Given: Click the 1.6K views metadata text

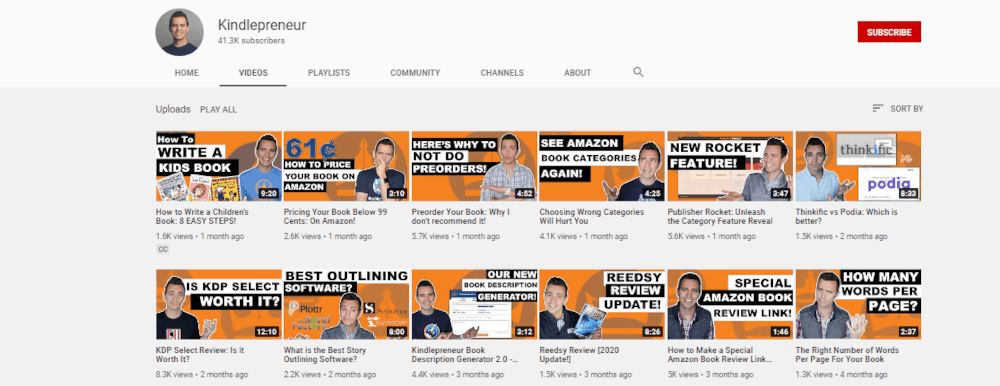Looking at the screenshot, I should tap(175, 236).
